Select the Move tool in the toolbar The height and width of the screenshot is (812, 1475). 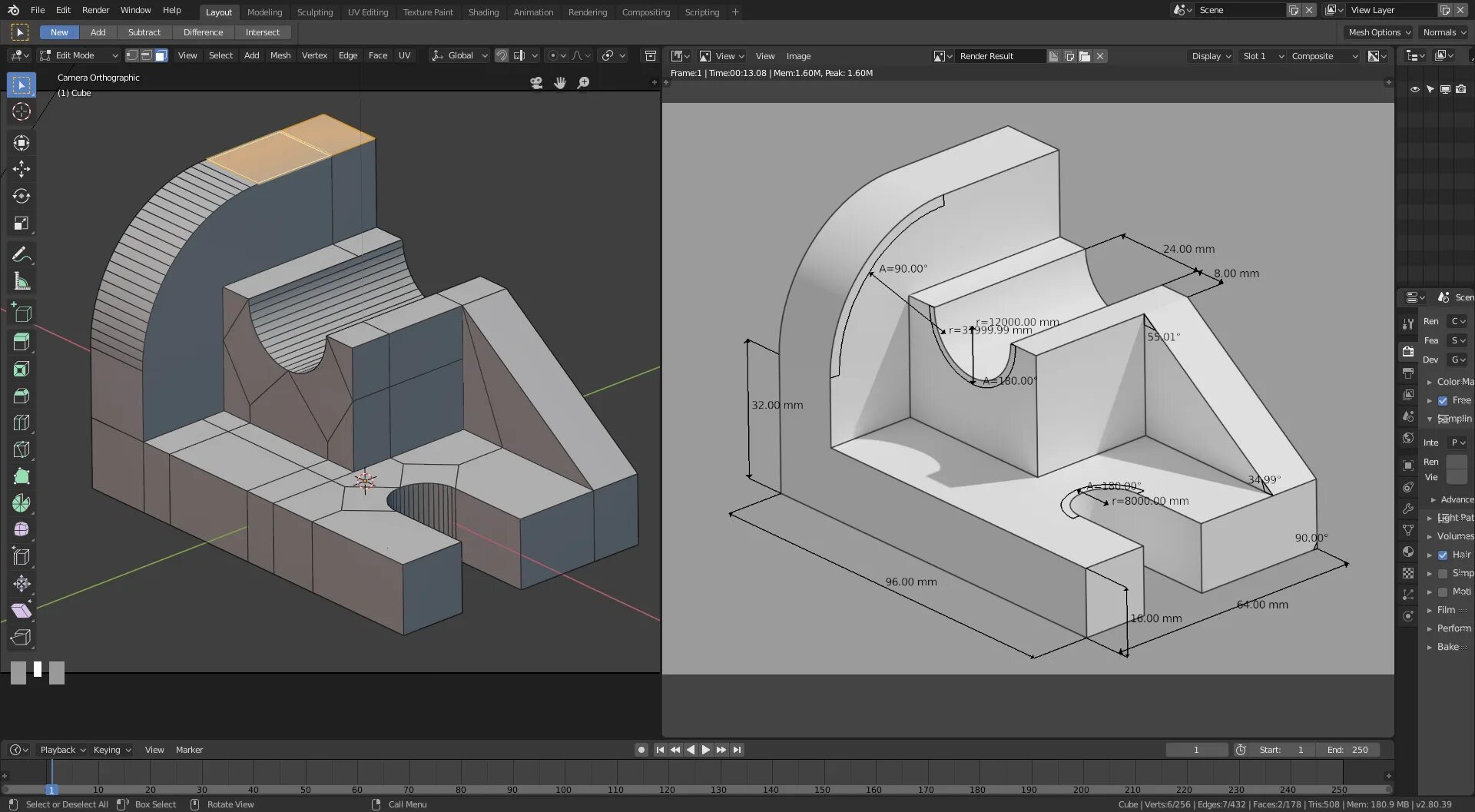click(x=22, y=169)
